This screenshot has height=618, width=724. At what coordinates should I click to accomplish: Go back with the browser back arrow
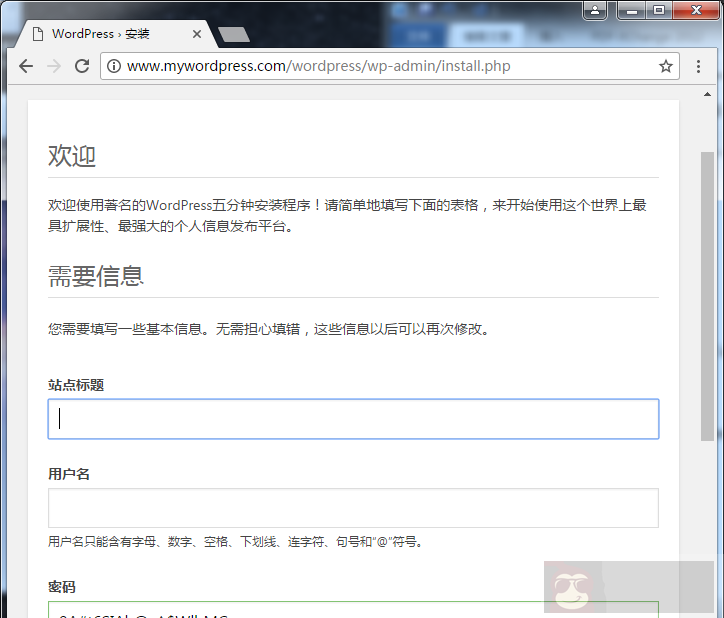[x=26, y=67]
